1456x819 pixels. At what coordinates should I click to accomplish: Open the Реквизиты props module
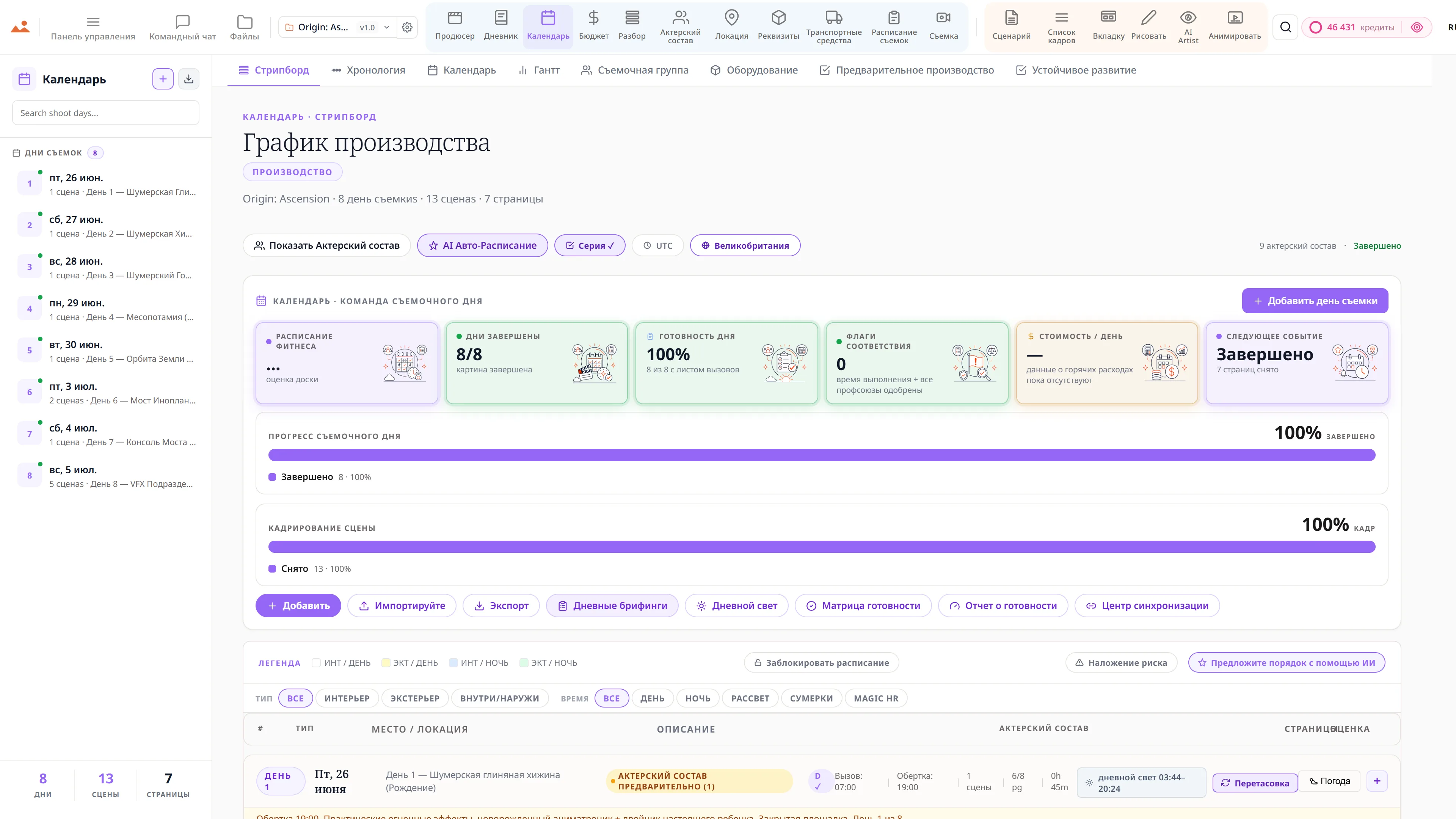778,27
